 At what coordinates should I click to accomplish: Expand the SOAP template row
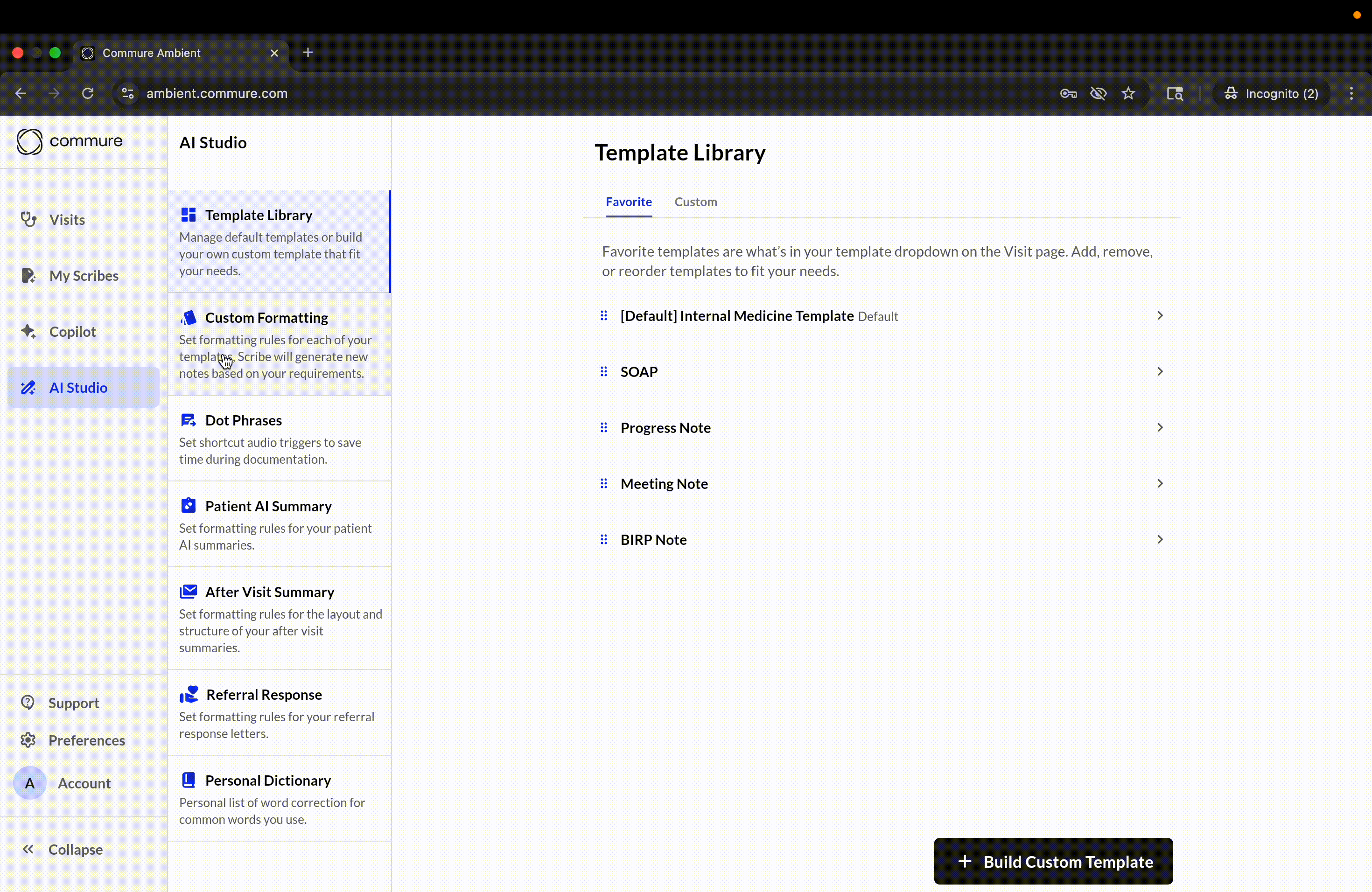(x=1159, y=371)
